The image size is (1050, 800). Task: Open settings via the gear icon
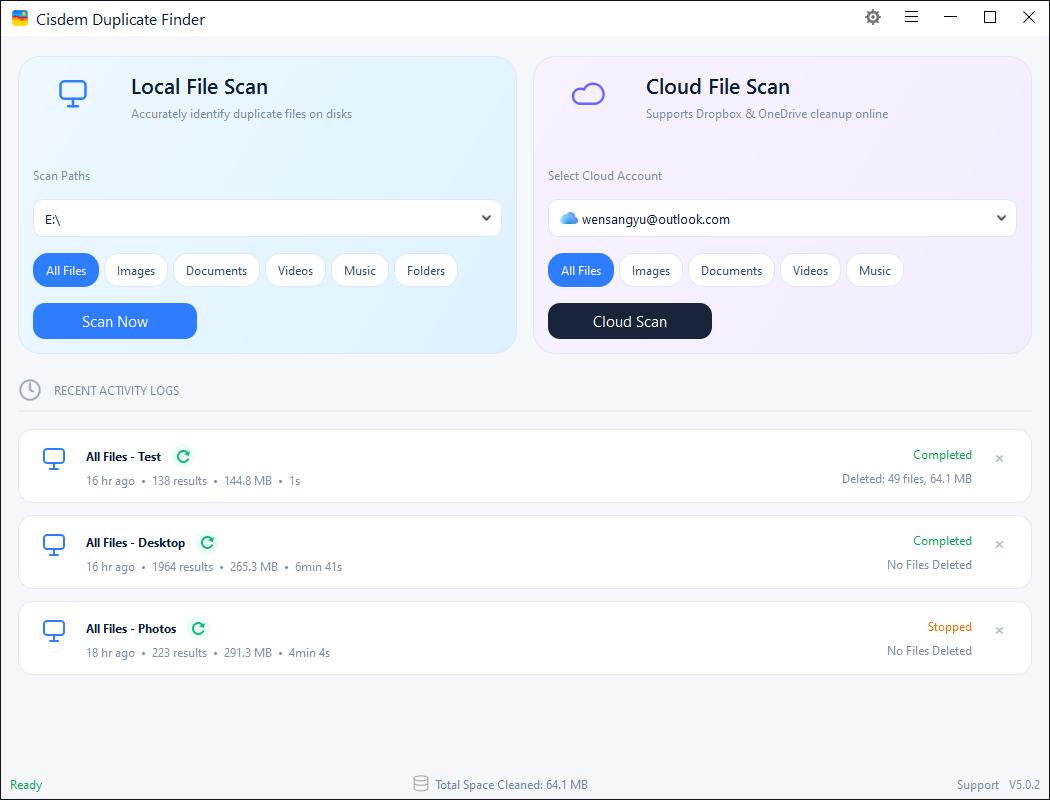(873, 17)
